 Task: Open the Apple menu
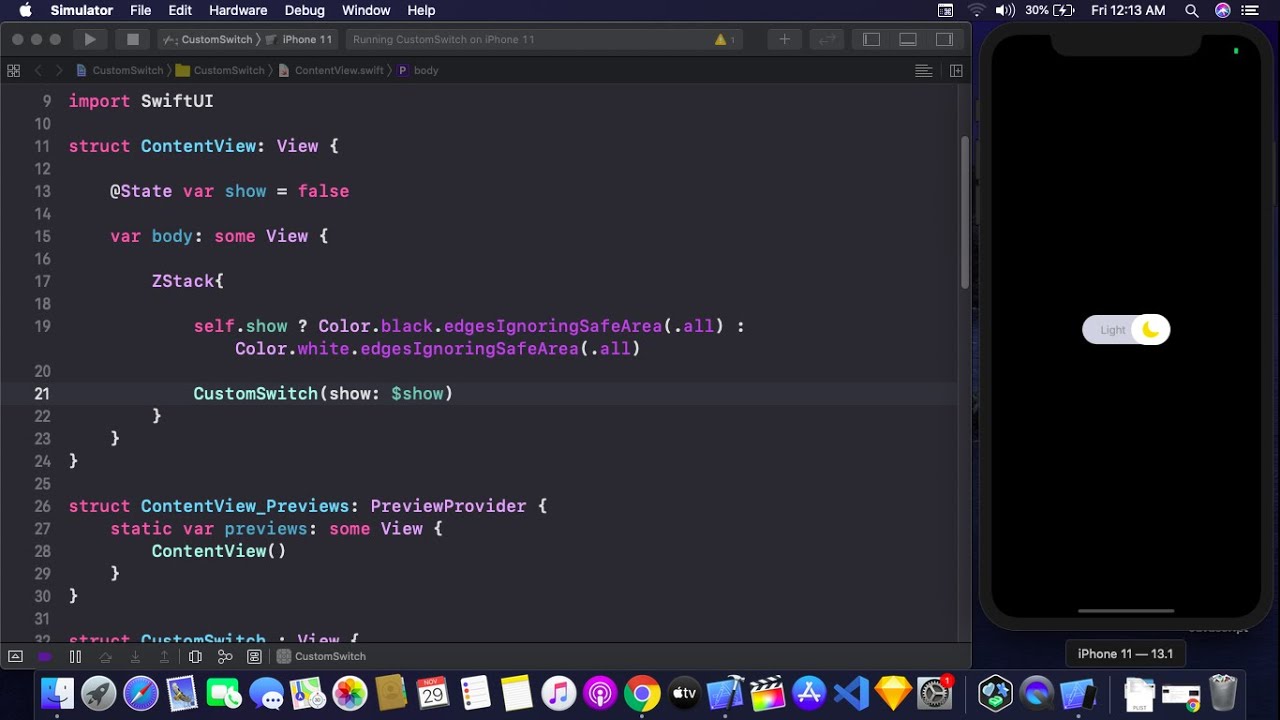coord(26,10)
